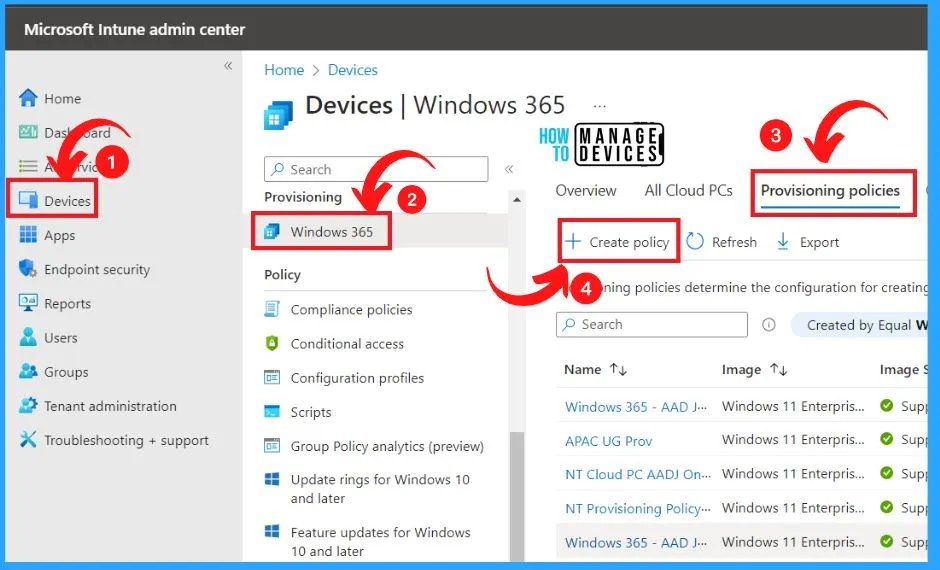Click the Compliance policies icon
The image size is (940, 570).
(272, 309)
